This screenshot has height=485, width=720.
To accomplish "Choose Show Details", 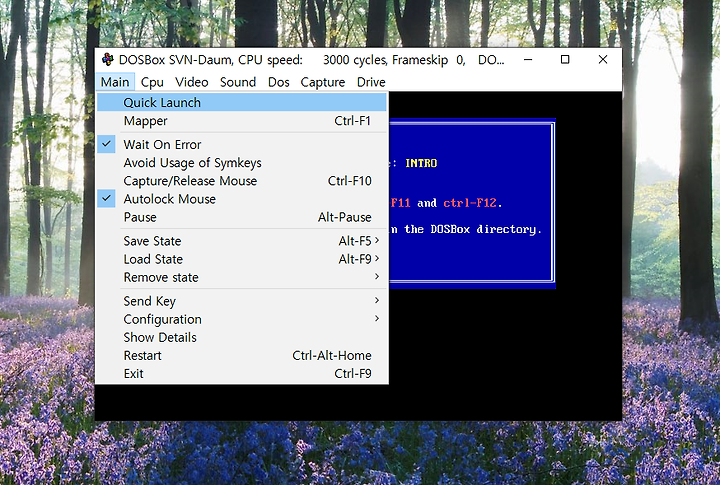I will point(242,337).
